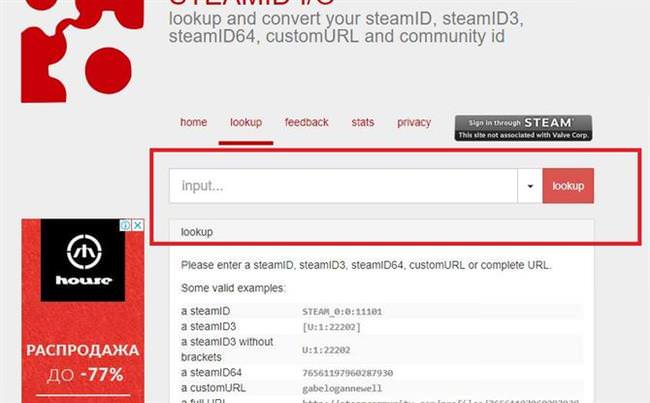This screenshot has width=650, height=403.
Task: Select example 76561197960287930
Action: click(347, 373)
